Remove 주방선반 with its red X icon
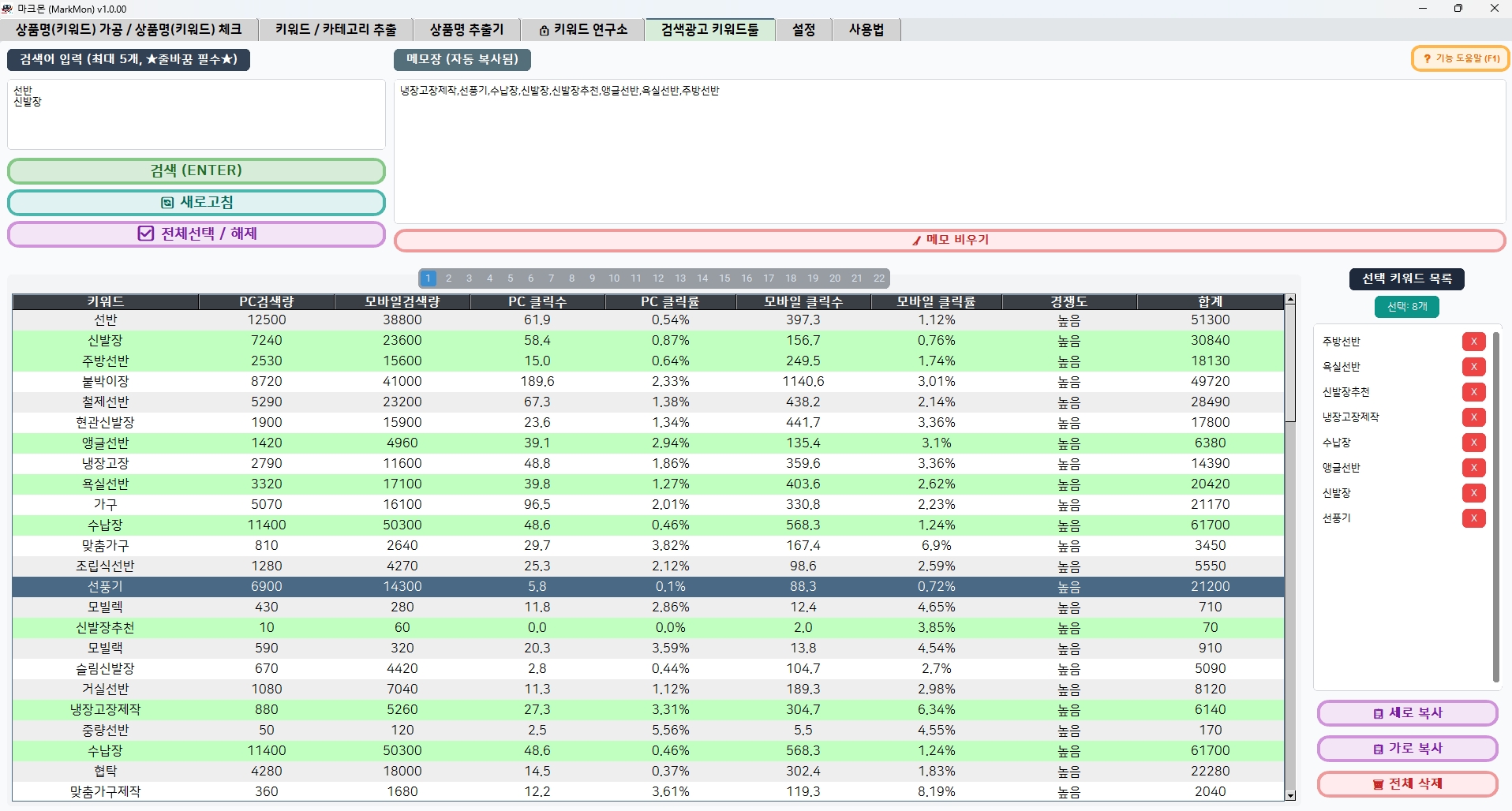The image size is (1512, 811). (1473, 342)
